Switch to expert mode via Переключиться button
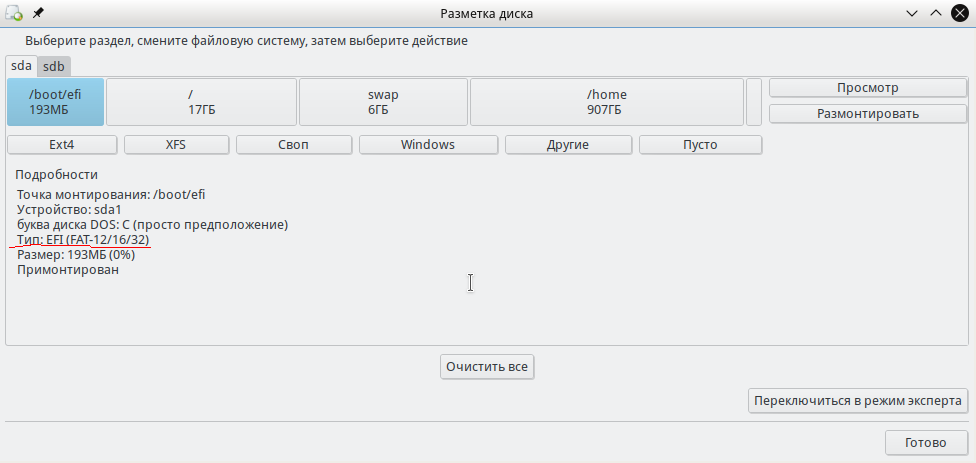The image size is (976, 463). pos(858,401)
